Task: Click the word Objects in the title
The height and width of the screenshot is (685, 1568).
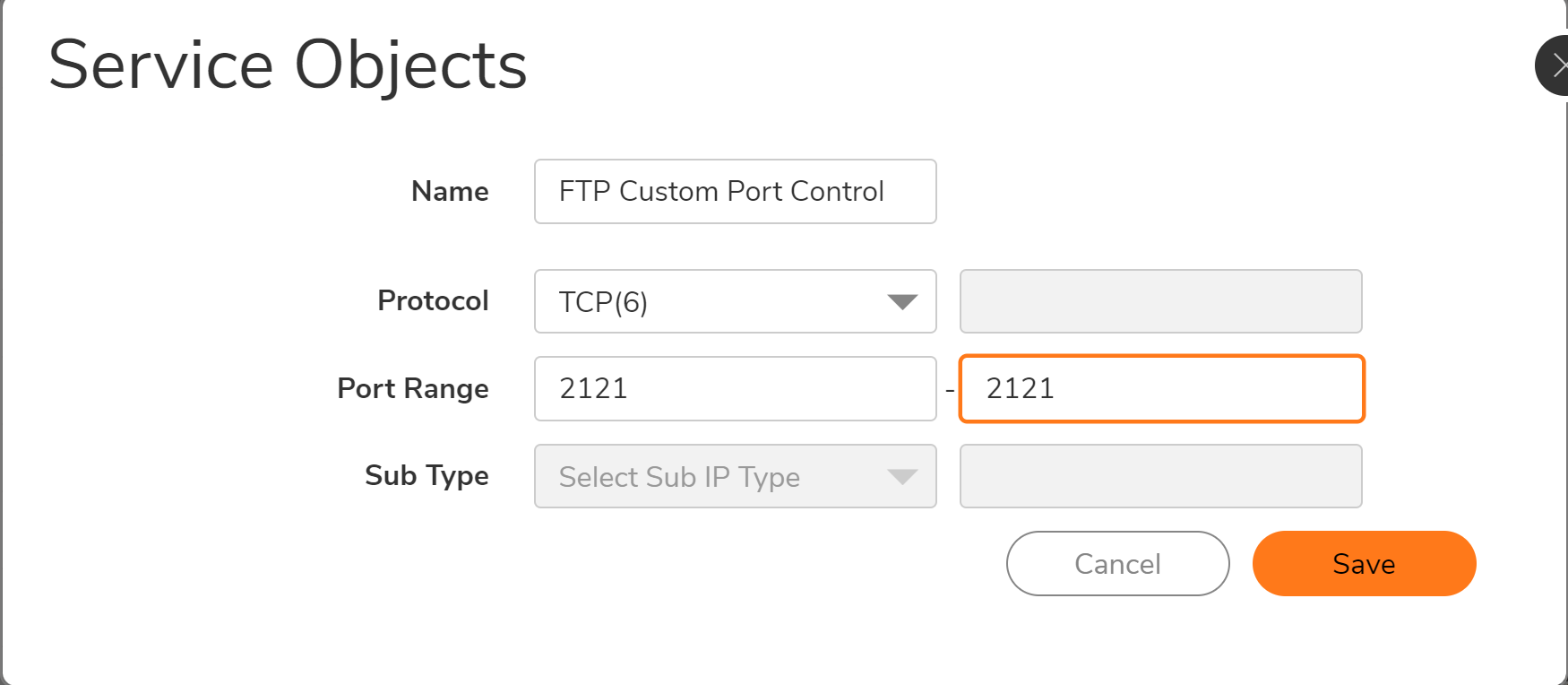Action: (x=410, y=66)
